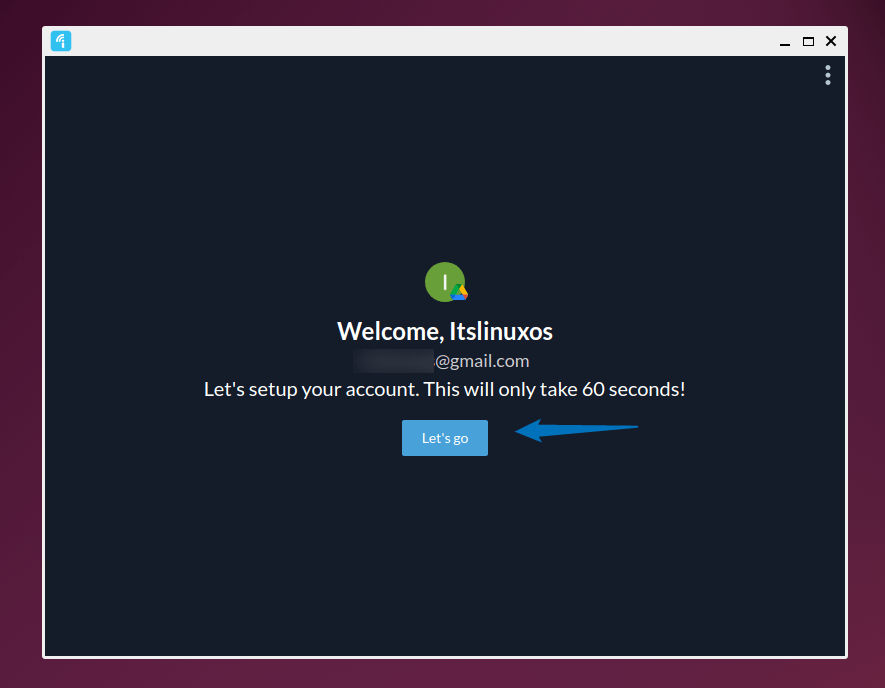The image size is (885, 688).
Task: Open the kebab menu for account options
Action: coord(827,75)
